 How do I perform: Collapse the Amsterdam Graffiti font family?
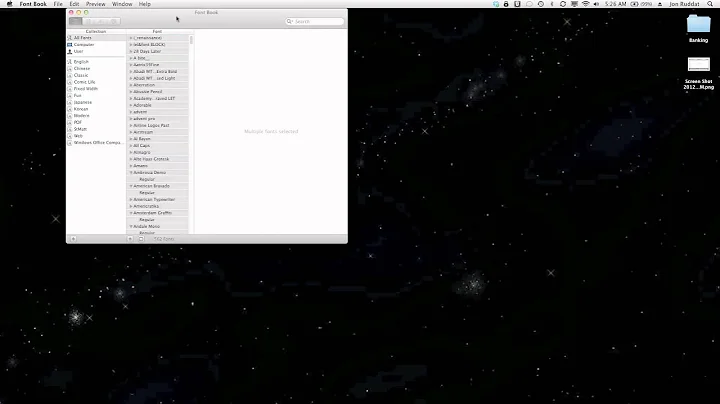tap(131, 213)
